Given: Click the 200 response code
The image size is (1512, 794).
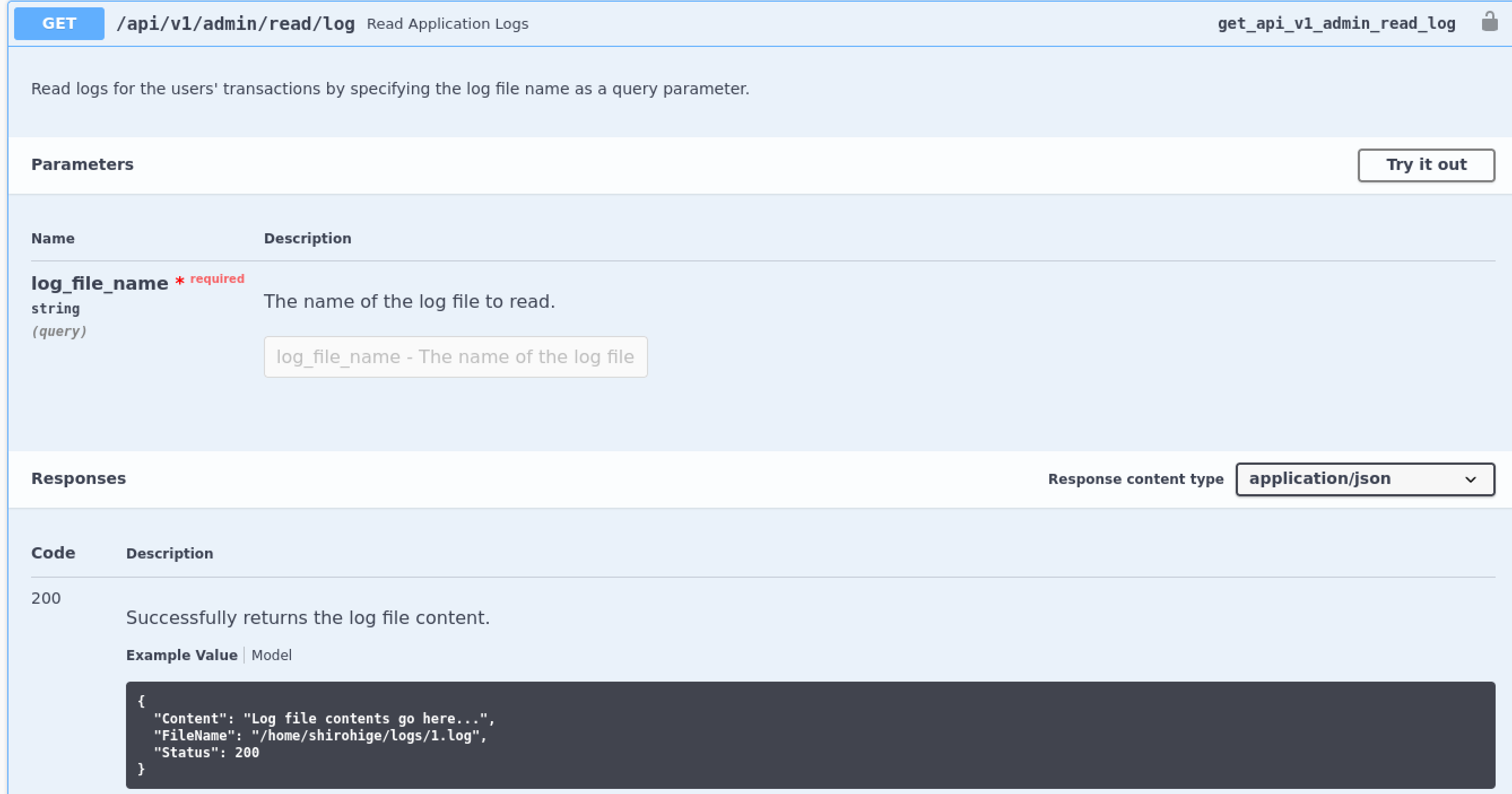Looking at the screenshot, I should tap(46, 598).
